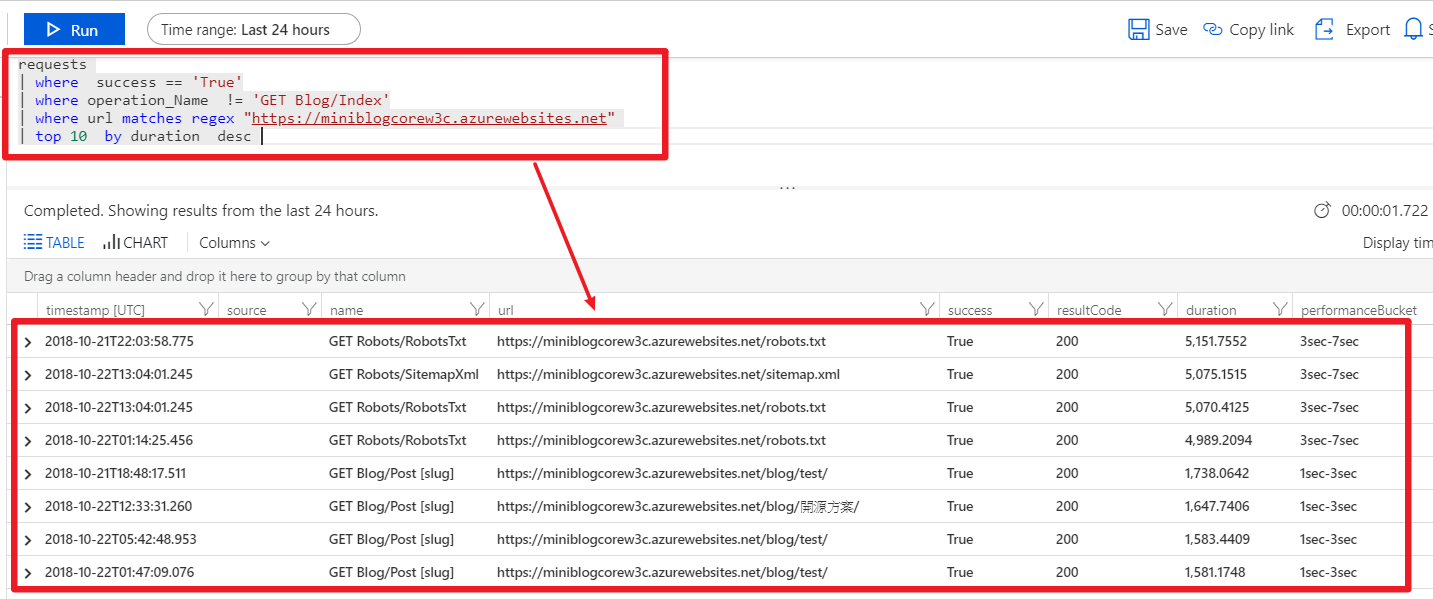The width and height of the screenshot is (1433, 599).
Task: Click the 'GET Blog/Index' string in query
Action: coord(321,100)
